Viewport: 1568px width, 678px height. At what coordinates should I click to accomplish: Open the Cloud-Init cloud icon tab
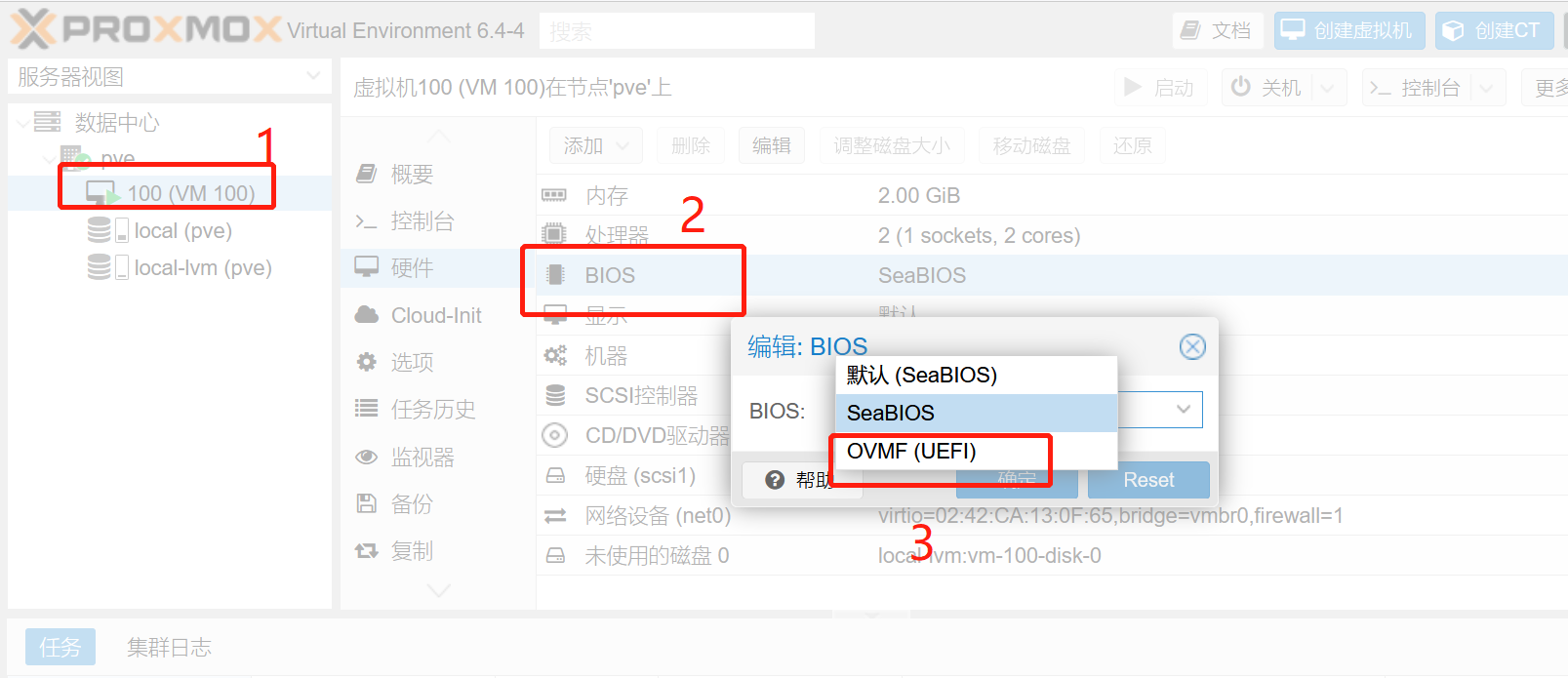pos(367,315)
